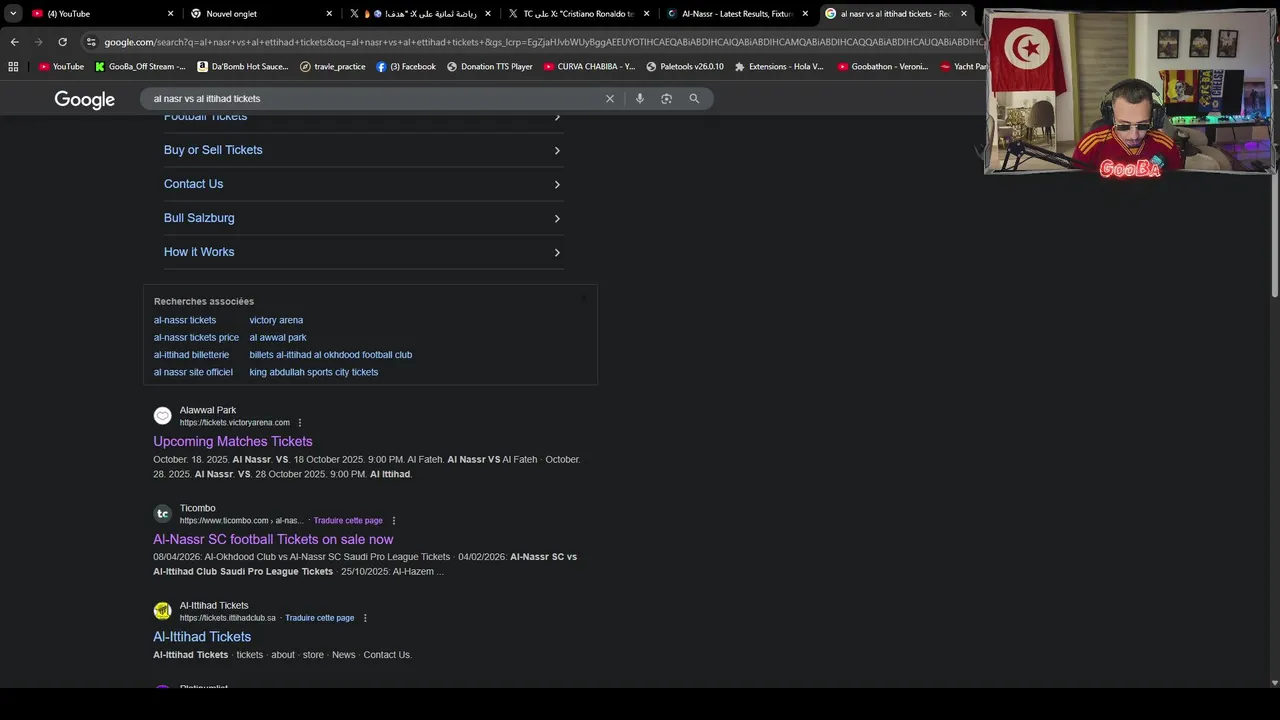Open the Extensions - Hola V... bookmark

779,67
